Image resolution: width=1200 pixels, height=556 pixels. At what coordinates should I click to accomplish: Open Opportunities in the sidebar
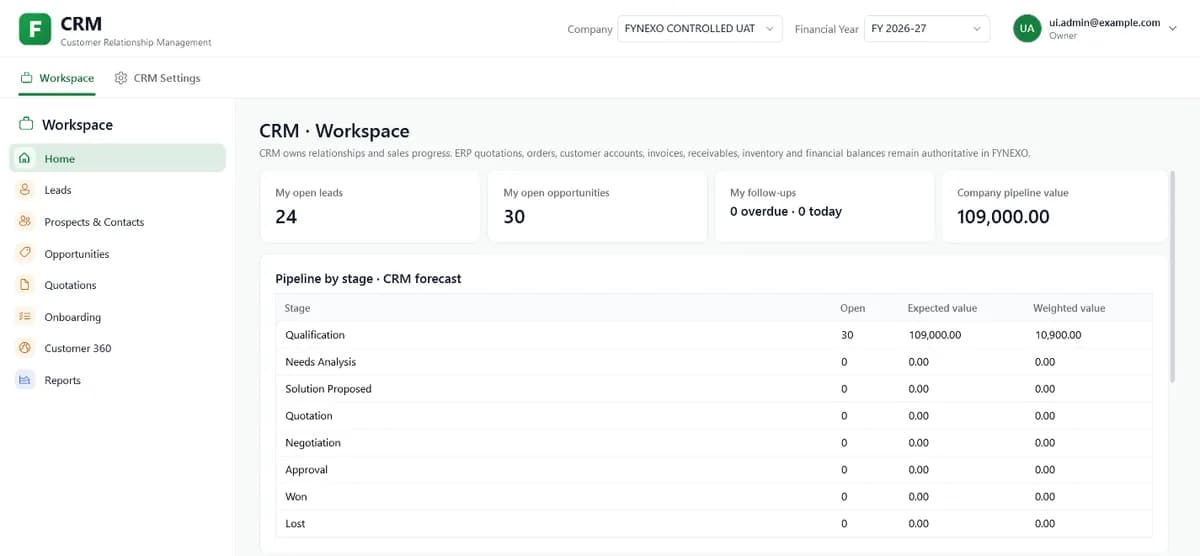[x=118, y=254]
